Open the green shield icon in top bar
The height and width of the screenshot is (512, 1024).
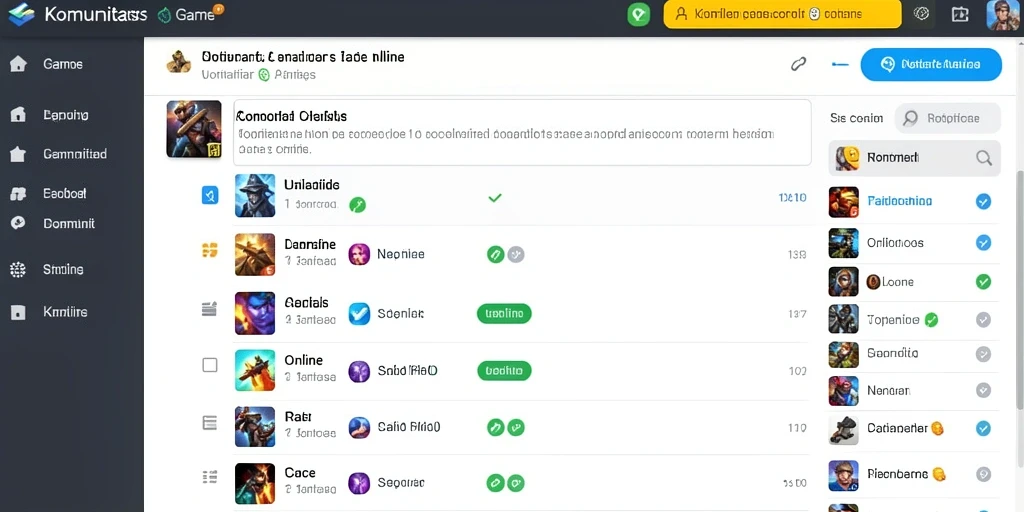pyautogui.click(x=638, y=14)
